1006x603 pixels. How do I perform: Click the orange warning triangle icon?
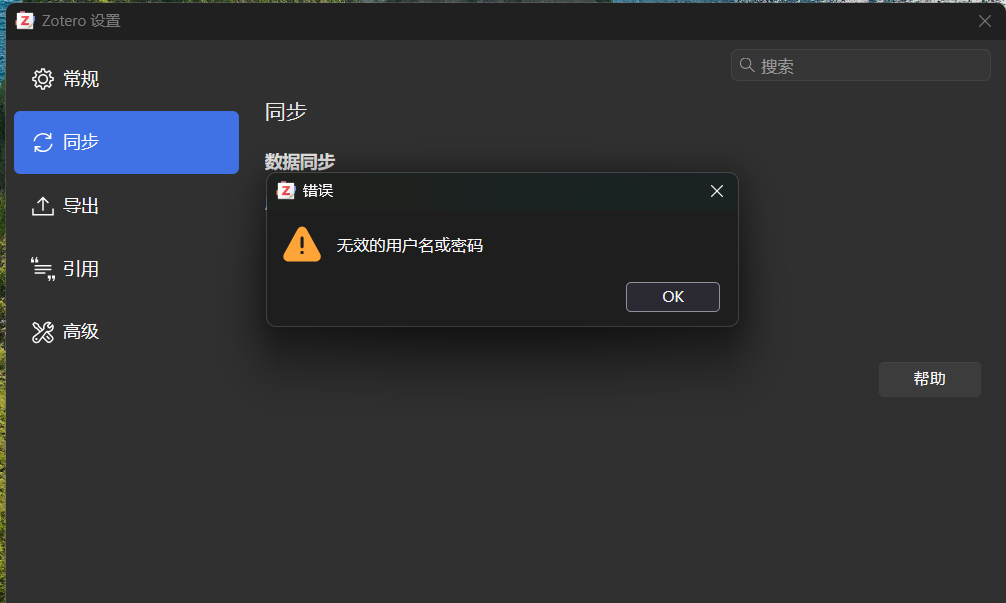pos(302,244)
